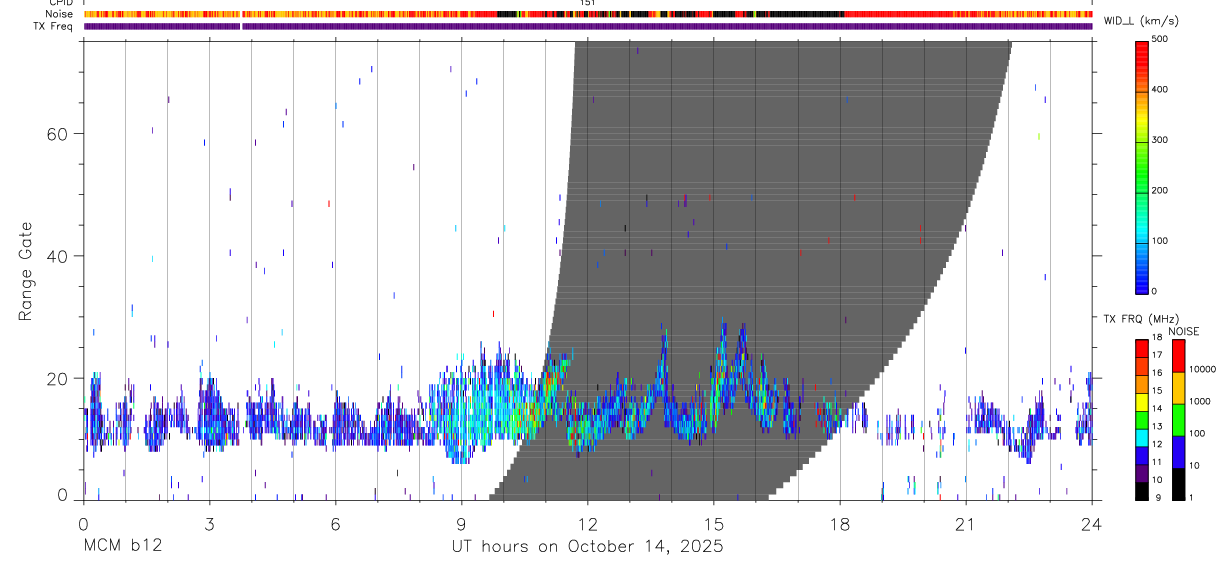Click the red 17–18 MHz TX FRQ swatch
Viewport: 1228px width, 567px height.
pos(1141,347)
